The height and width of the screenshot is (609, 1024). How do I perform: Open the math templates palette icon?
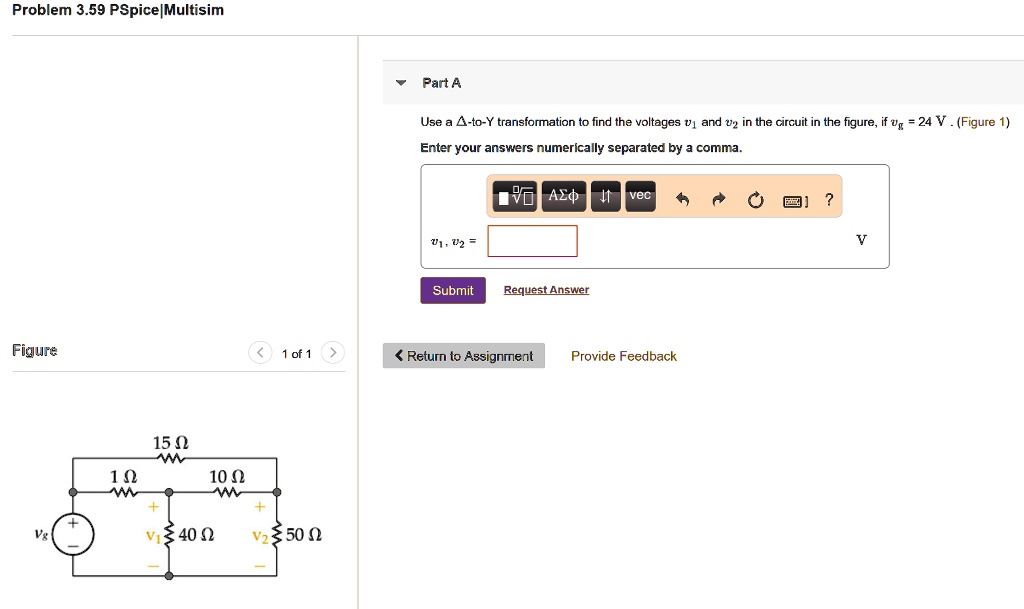tap(513, 196)
